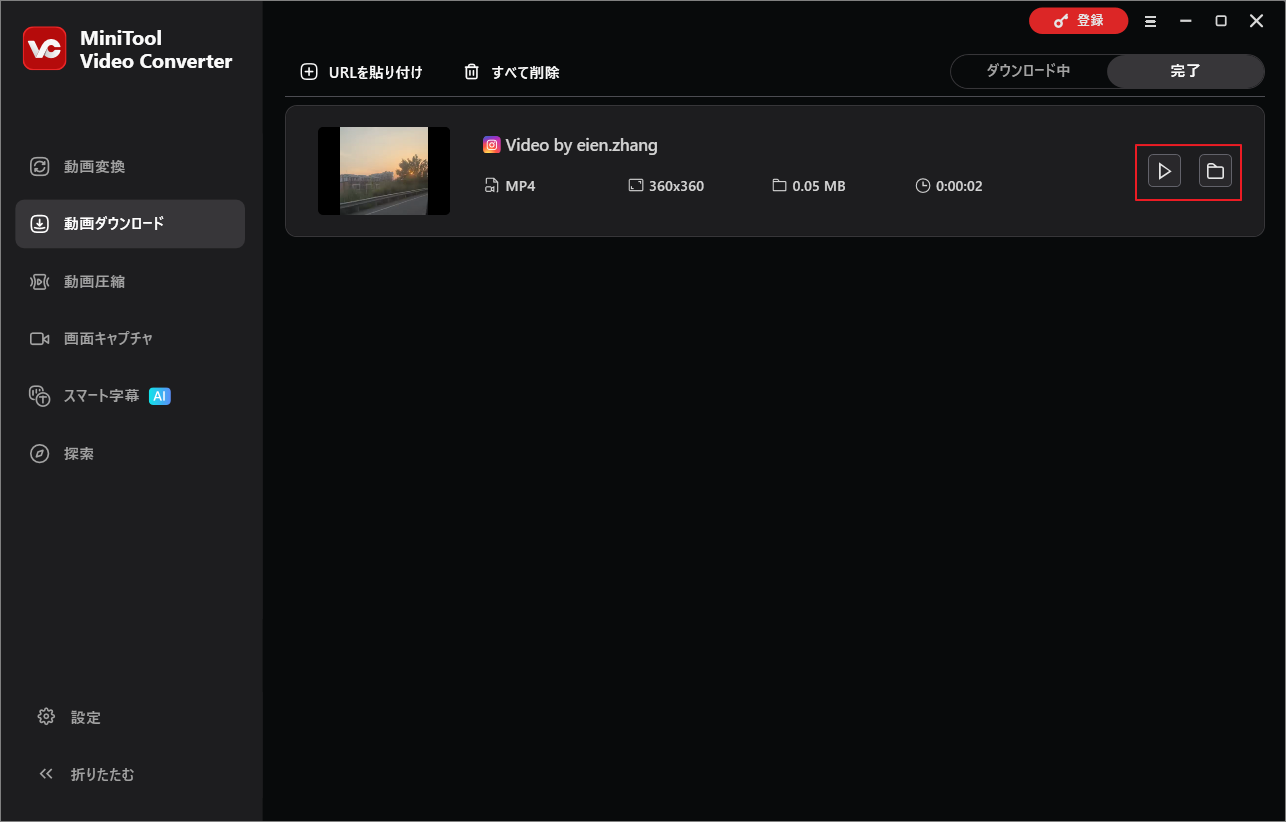
Task: Select the 探索 (Explore) sidebar icon
Action: (x=40, y=453)
